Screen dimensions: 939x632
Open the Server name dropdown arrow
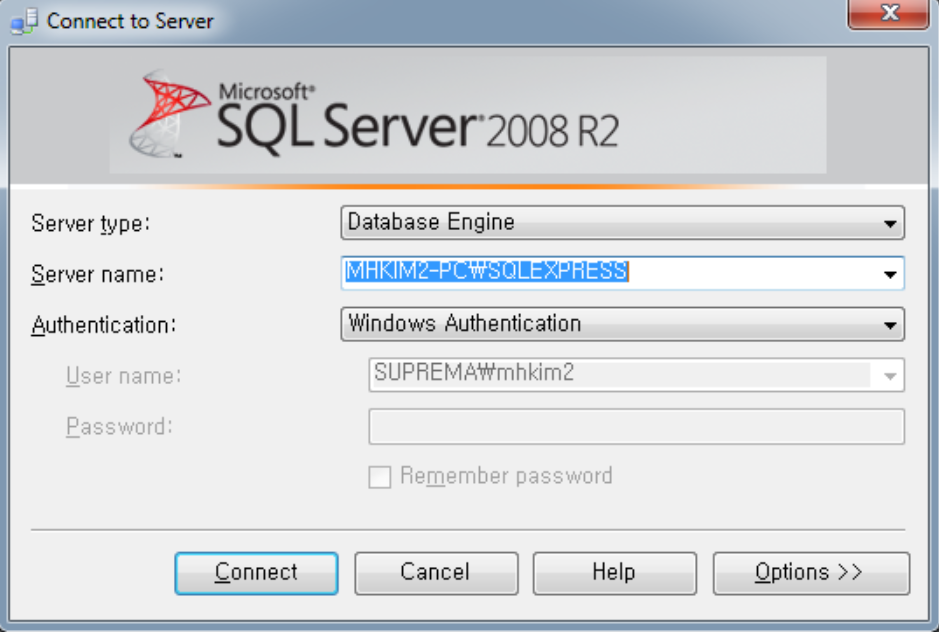(x=890, y=274)
